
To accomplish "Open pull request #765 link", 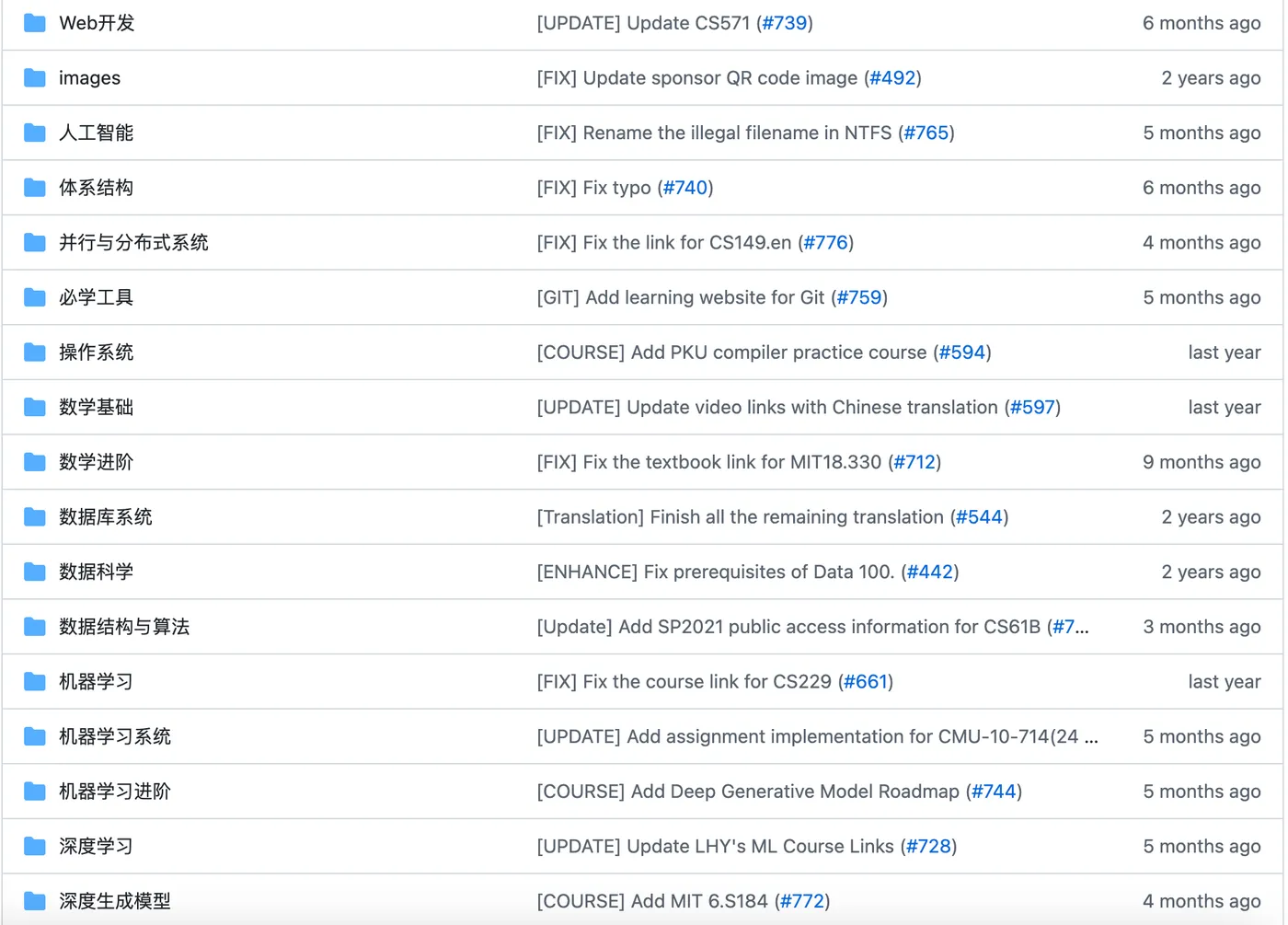I will (x=927, y=133).
